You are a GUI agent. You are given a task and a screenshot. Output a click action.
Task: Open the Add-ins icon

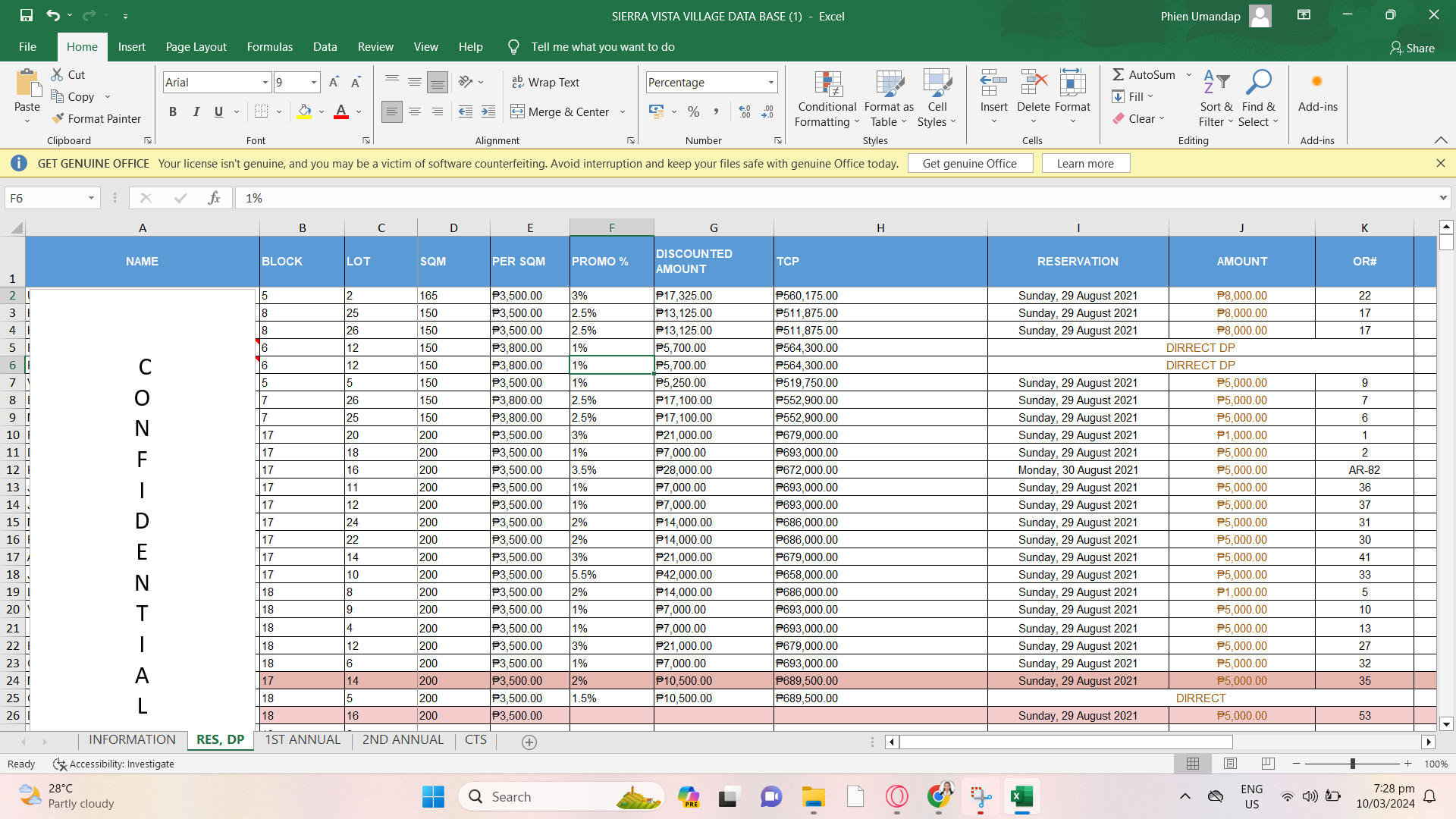pyautogui.click(x=1318, y=81)
